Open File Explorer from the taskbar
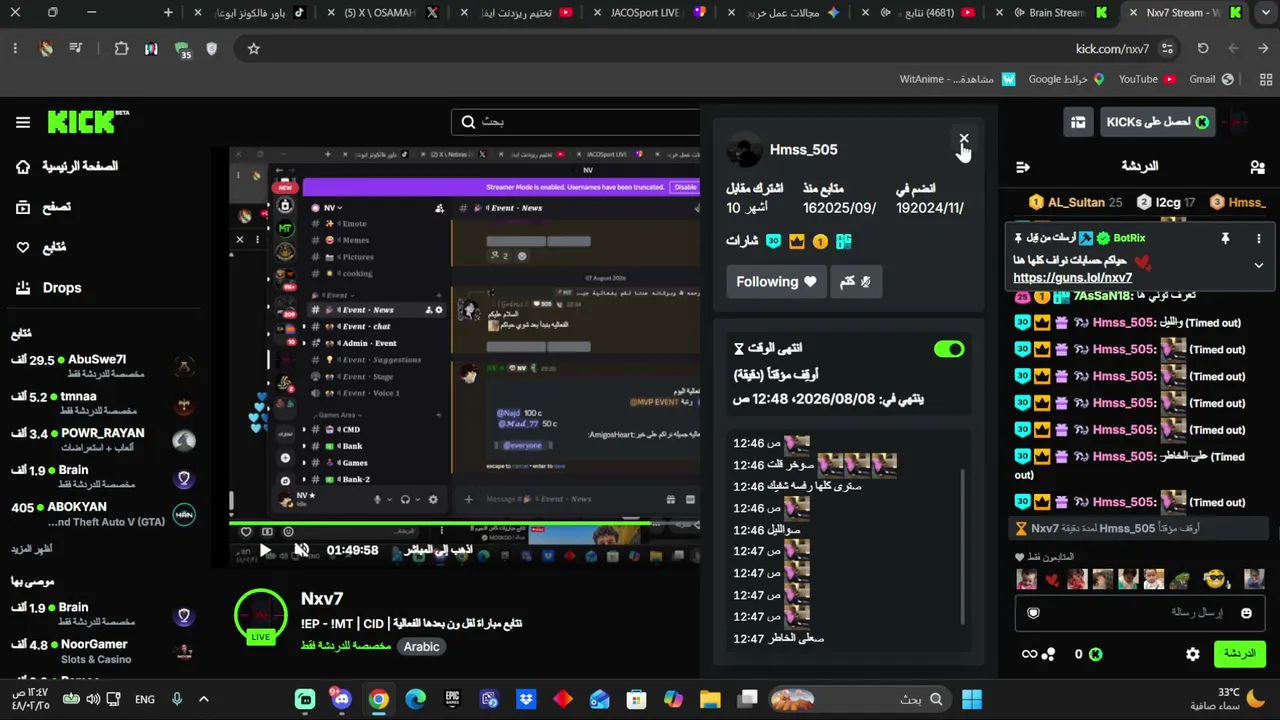 pyautogui.click(x=710, y=699)
